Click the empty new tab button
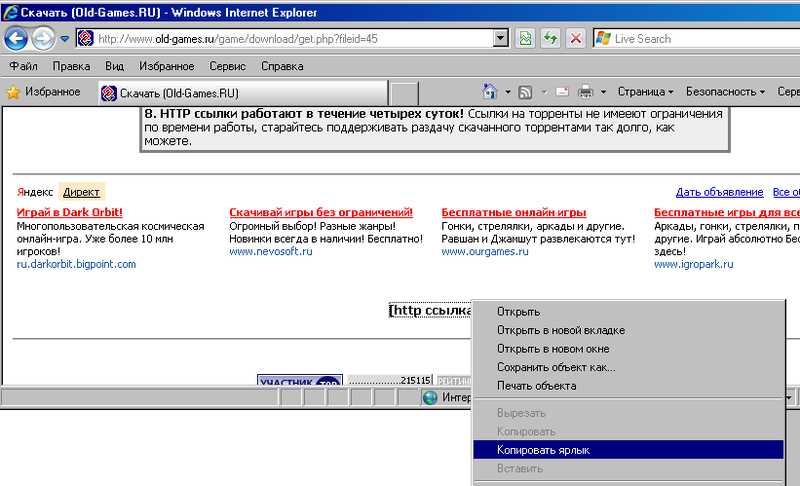800x486 pixels. coord(404,94)
